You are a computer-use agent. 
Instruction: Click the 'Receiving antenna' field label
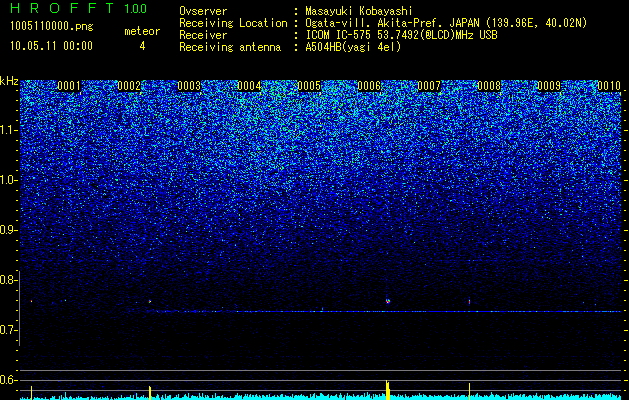point(230,47)
